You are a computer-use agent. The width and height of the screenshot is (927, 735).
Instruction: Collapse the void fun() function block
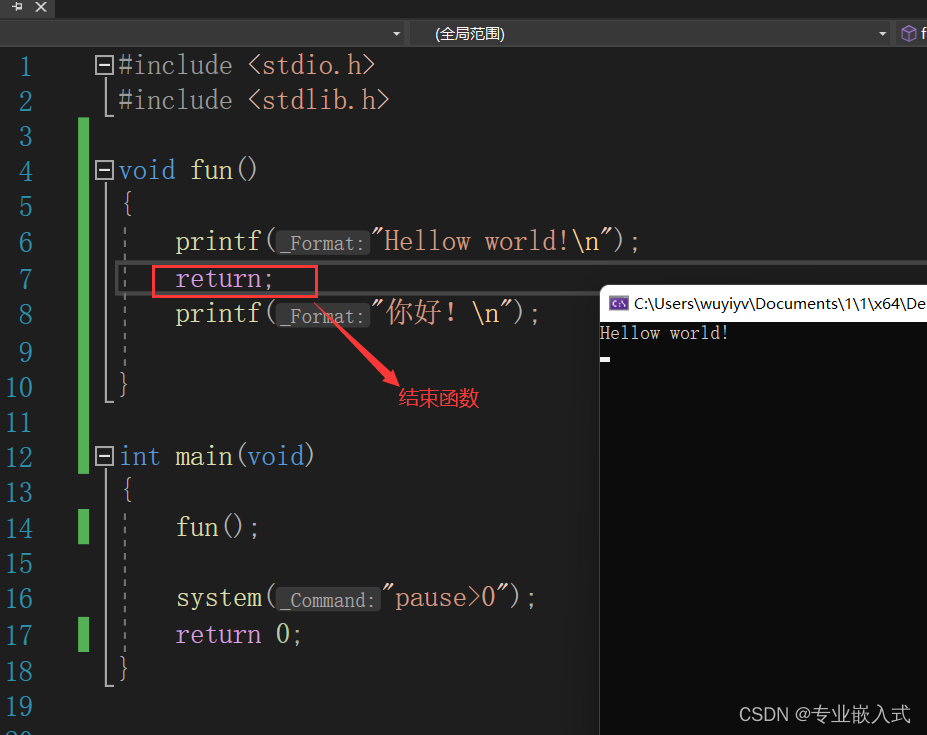click(x=105, y=170)
